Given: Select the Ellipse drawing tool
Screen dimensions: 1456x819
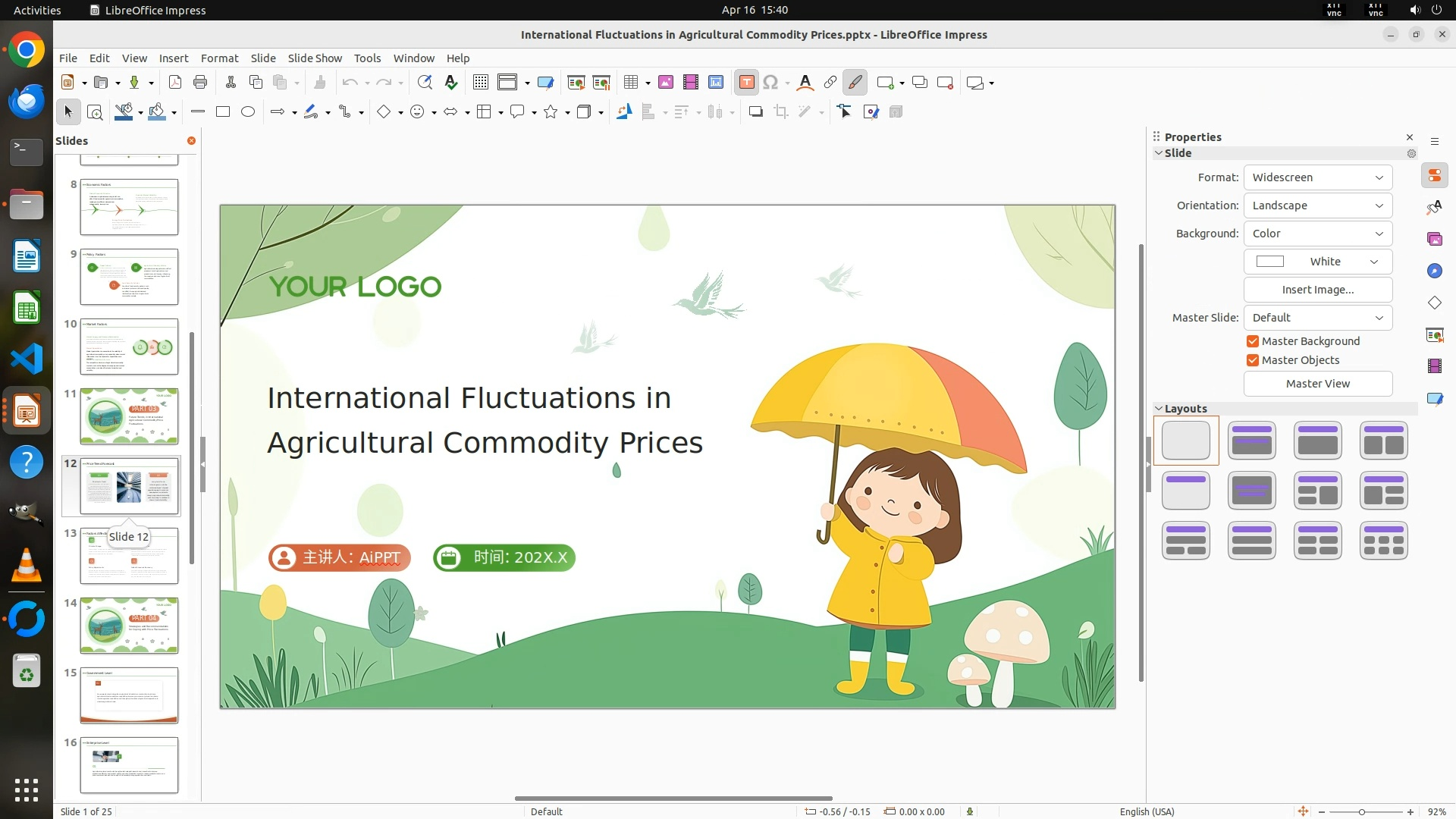Looking at the screenshot, I should pos(248,112).
